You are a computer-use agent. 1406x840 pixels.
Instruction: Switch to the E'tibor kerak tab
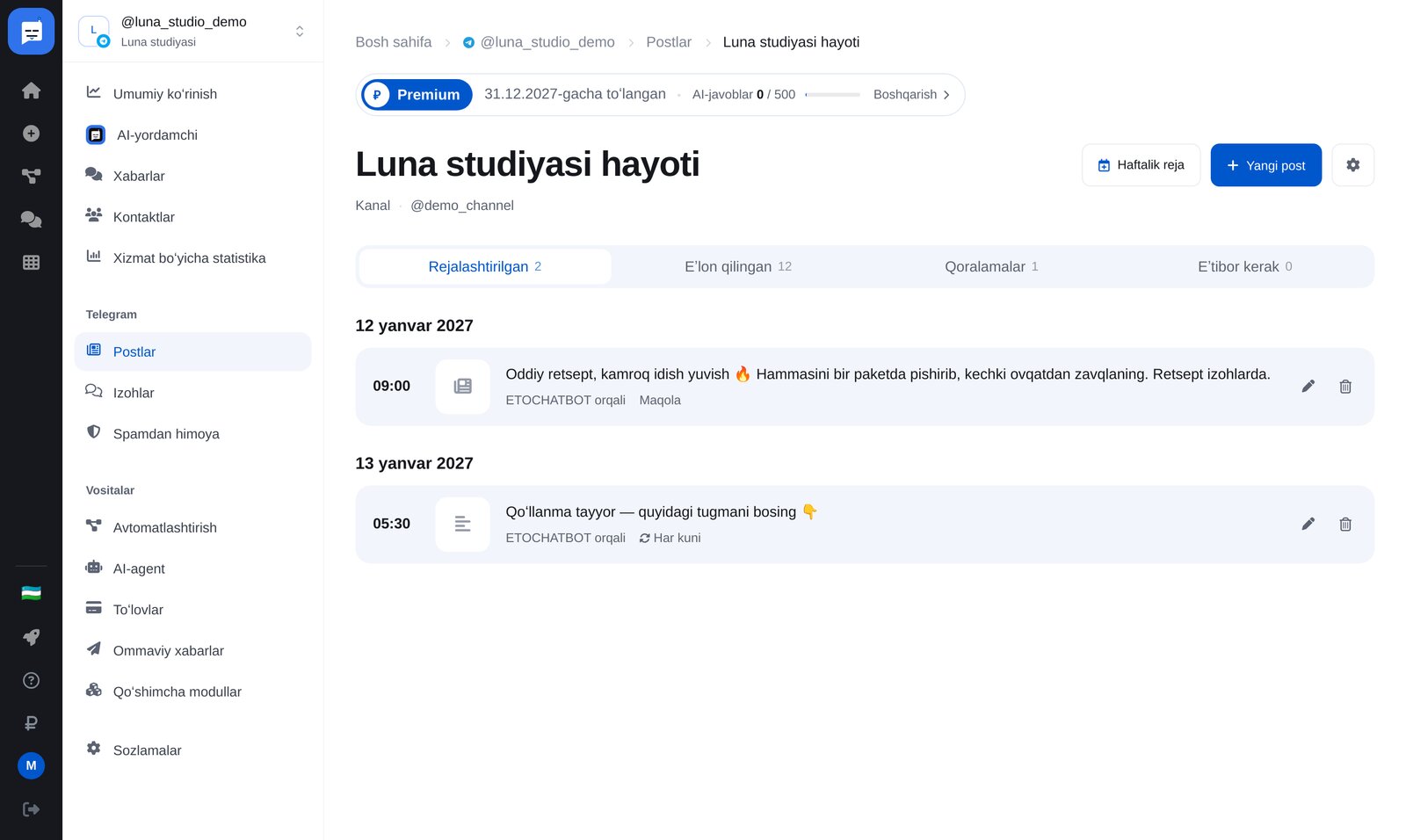(x=1244, y=266)
